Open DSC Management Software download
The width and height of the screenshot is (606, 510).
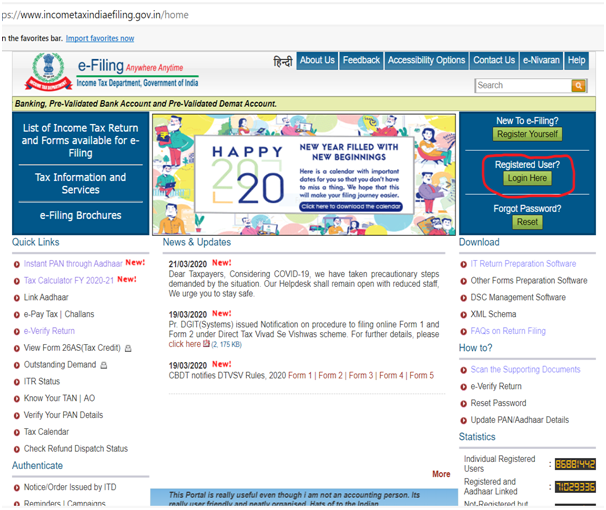[x=518, y=298]
